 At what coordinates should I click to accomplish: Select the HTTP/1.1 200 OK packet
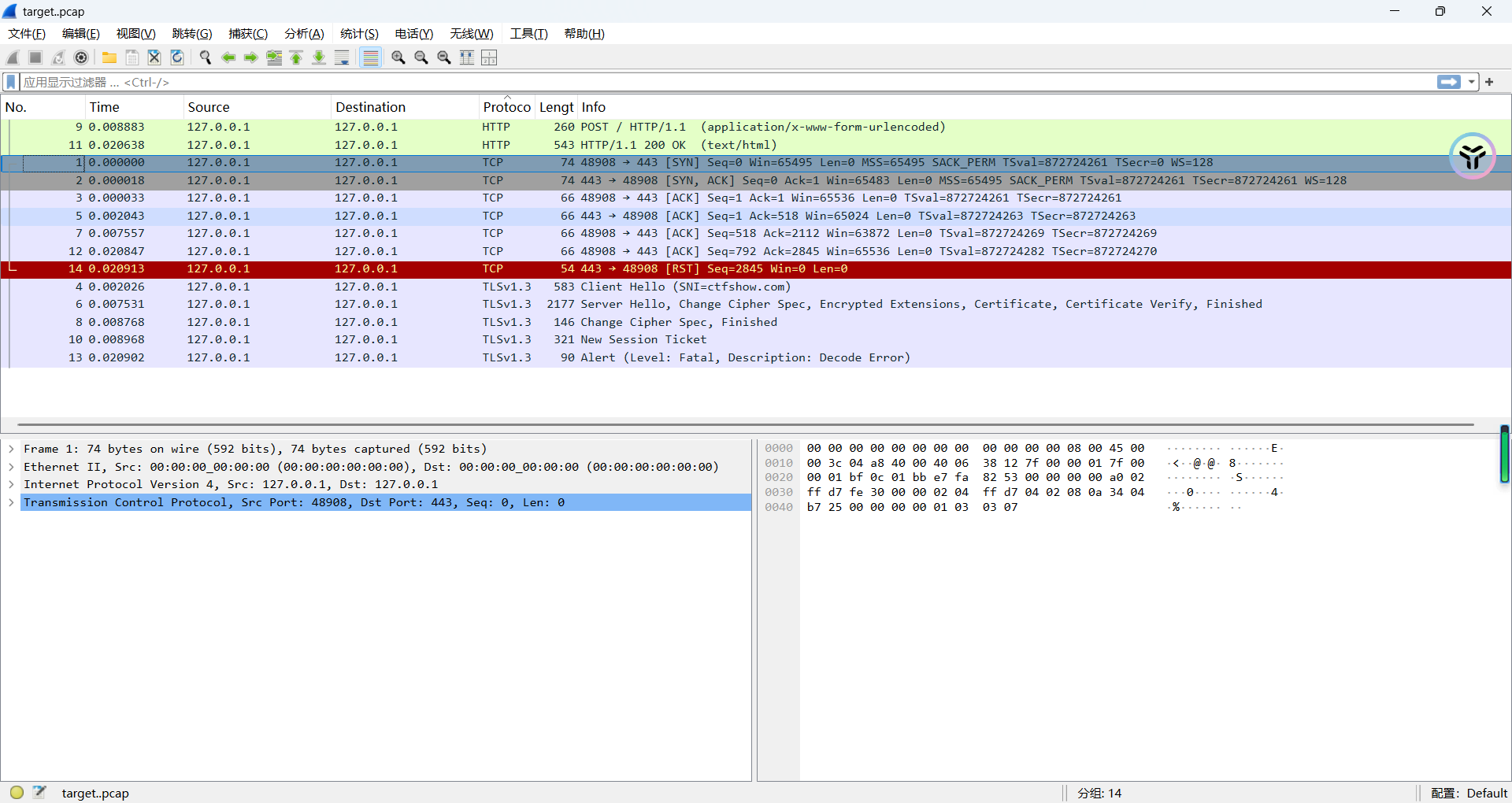[756, 145]
